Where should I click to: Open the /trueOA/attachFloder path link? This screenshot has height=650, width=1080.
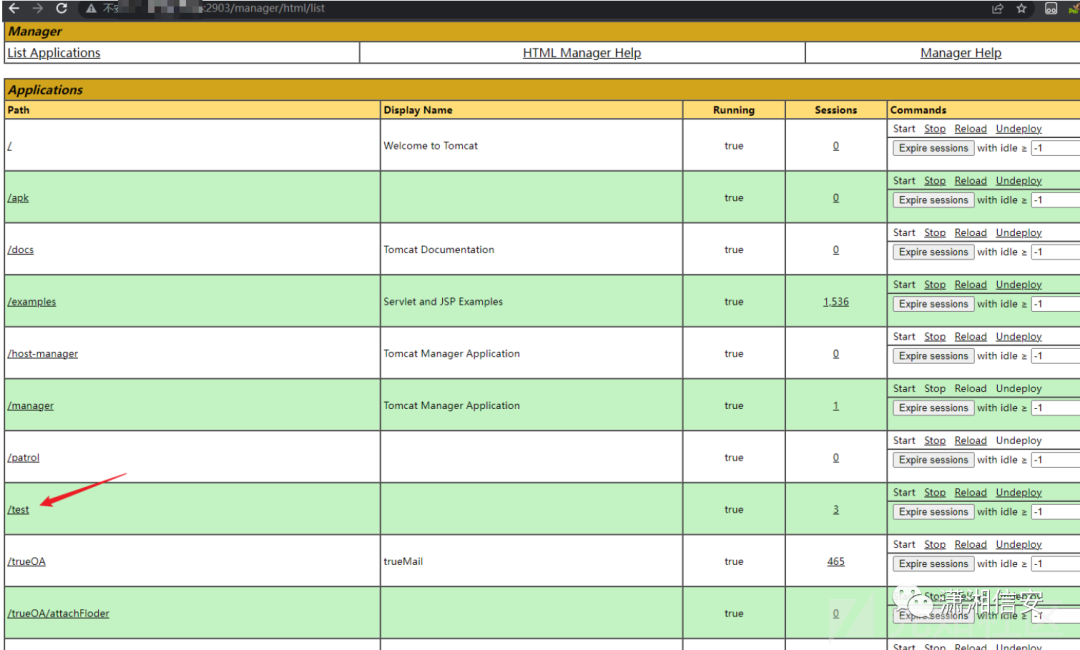(59, 614)
